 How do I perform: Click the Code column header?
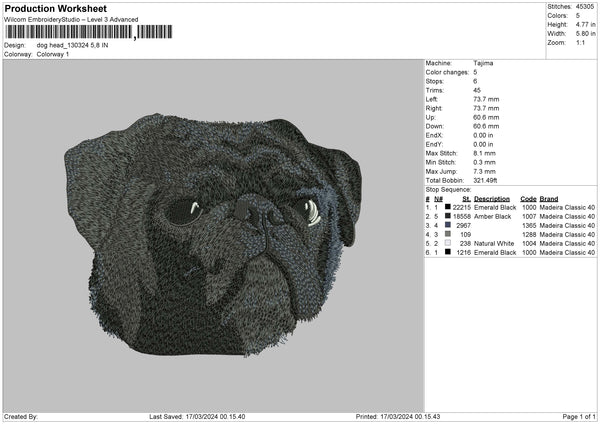point(528,198)
